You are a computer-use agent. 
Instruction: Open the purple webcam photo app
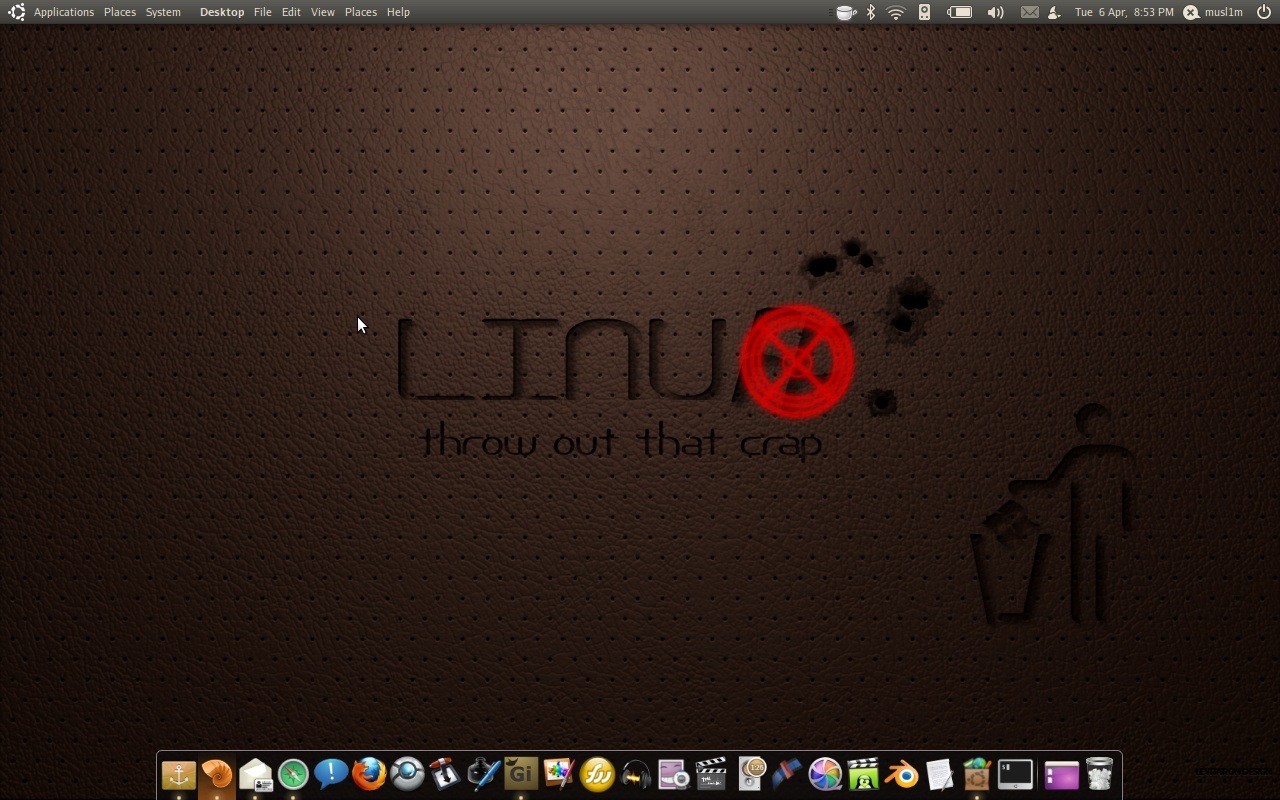pyautogui.click(x=673, y=775)
